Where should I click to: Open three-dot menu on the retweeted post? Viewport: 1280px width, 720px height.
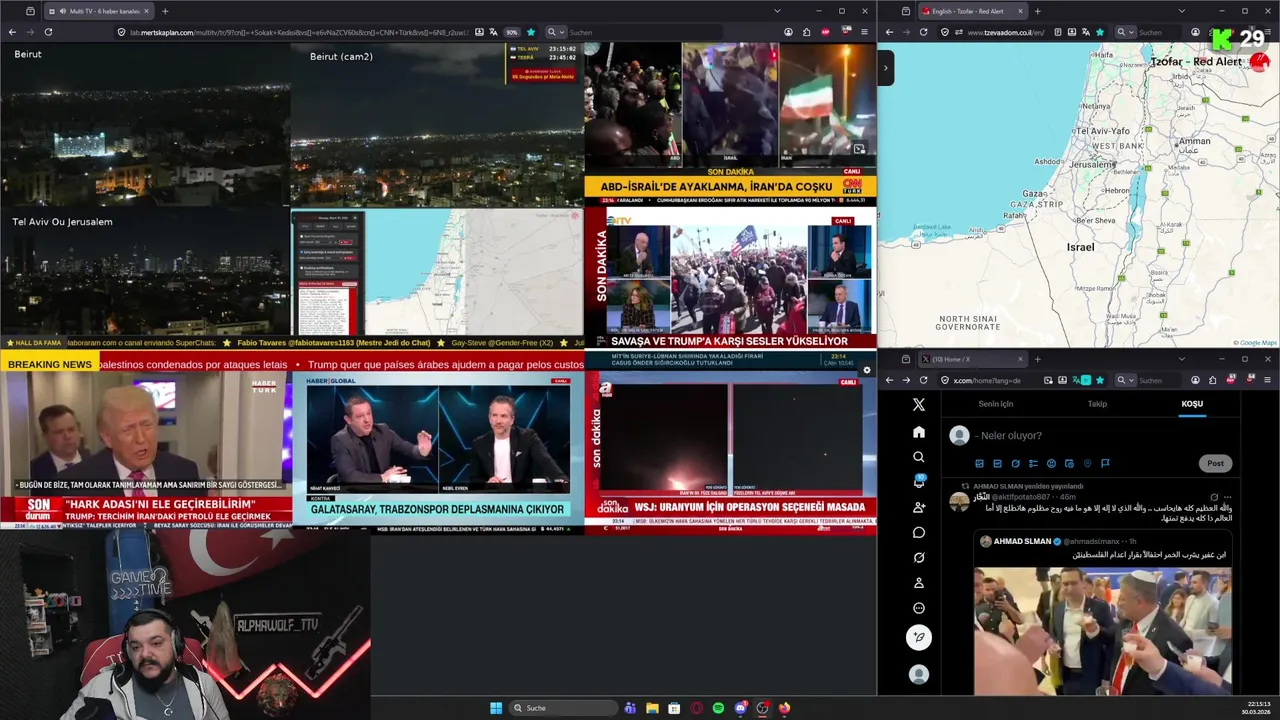(1228, 497)
